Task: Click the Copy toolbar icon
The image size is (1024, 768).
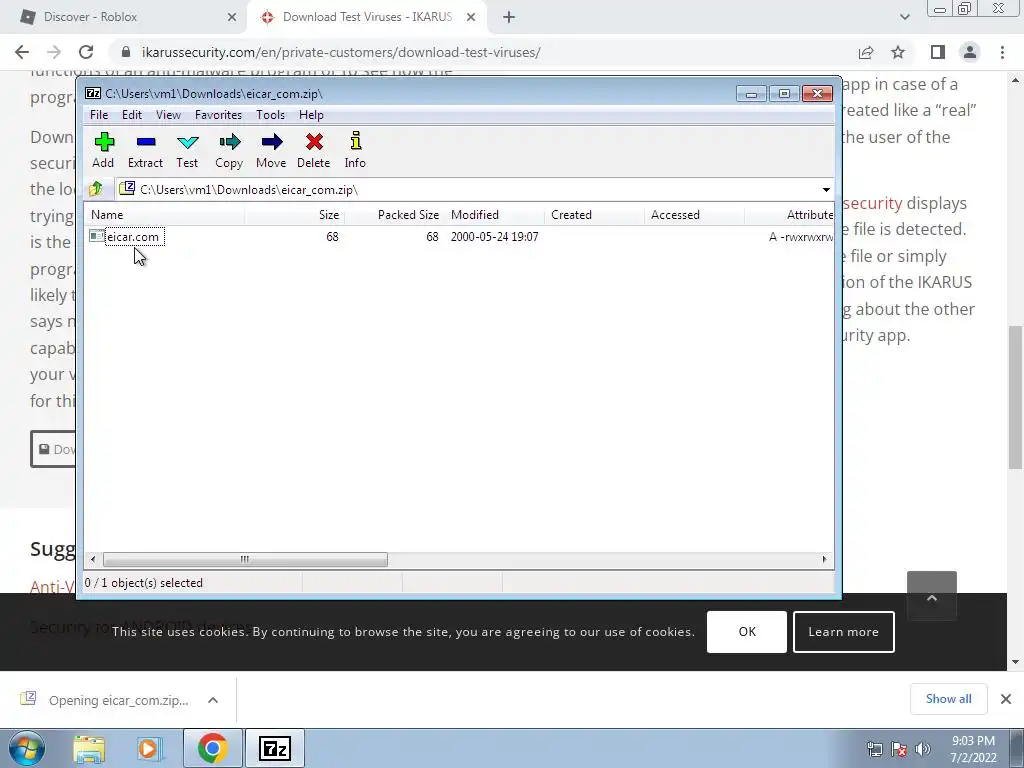Action: pyautogui.click(x=229, y=150)
